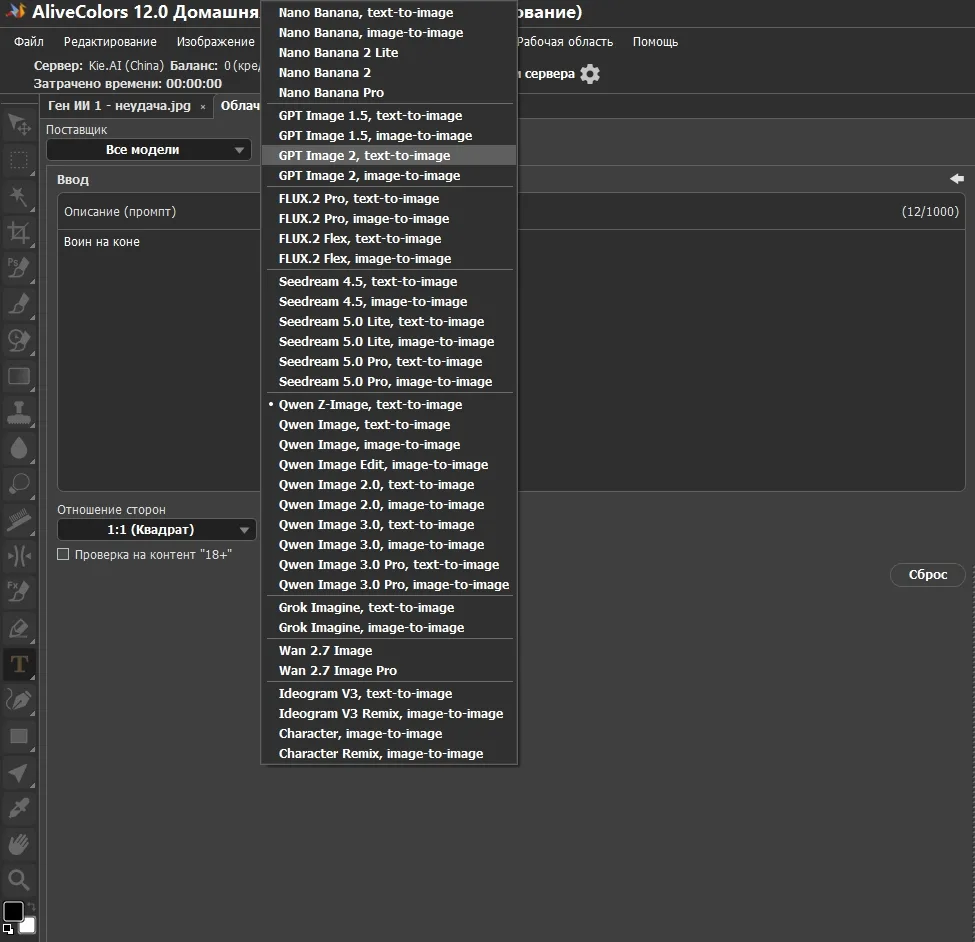Open the Изображение menu

(215, 42)
